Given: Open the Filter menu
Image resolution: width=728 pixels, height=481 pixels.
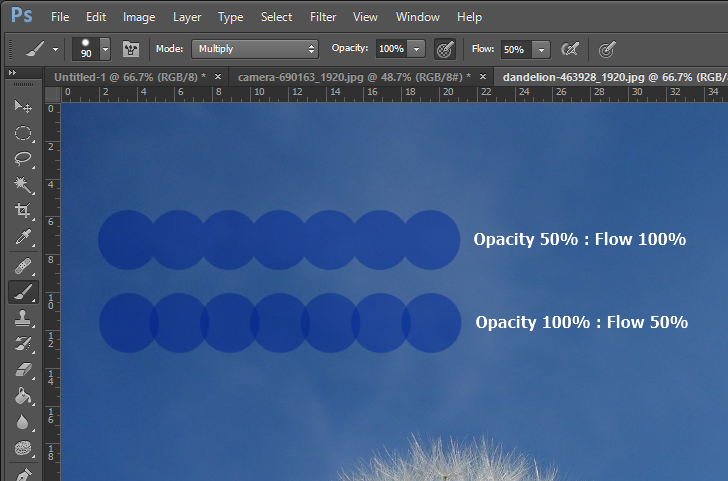Looking at the screenshot, I should [x=323, y=17].
